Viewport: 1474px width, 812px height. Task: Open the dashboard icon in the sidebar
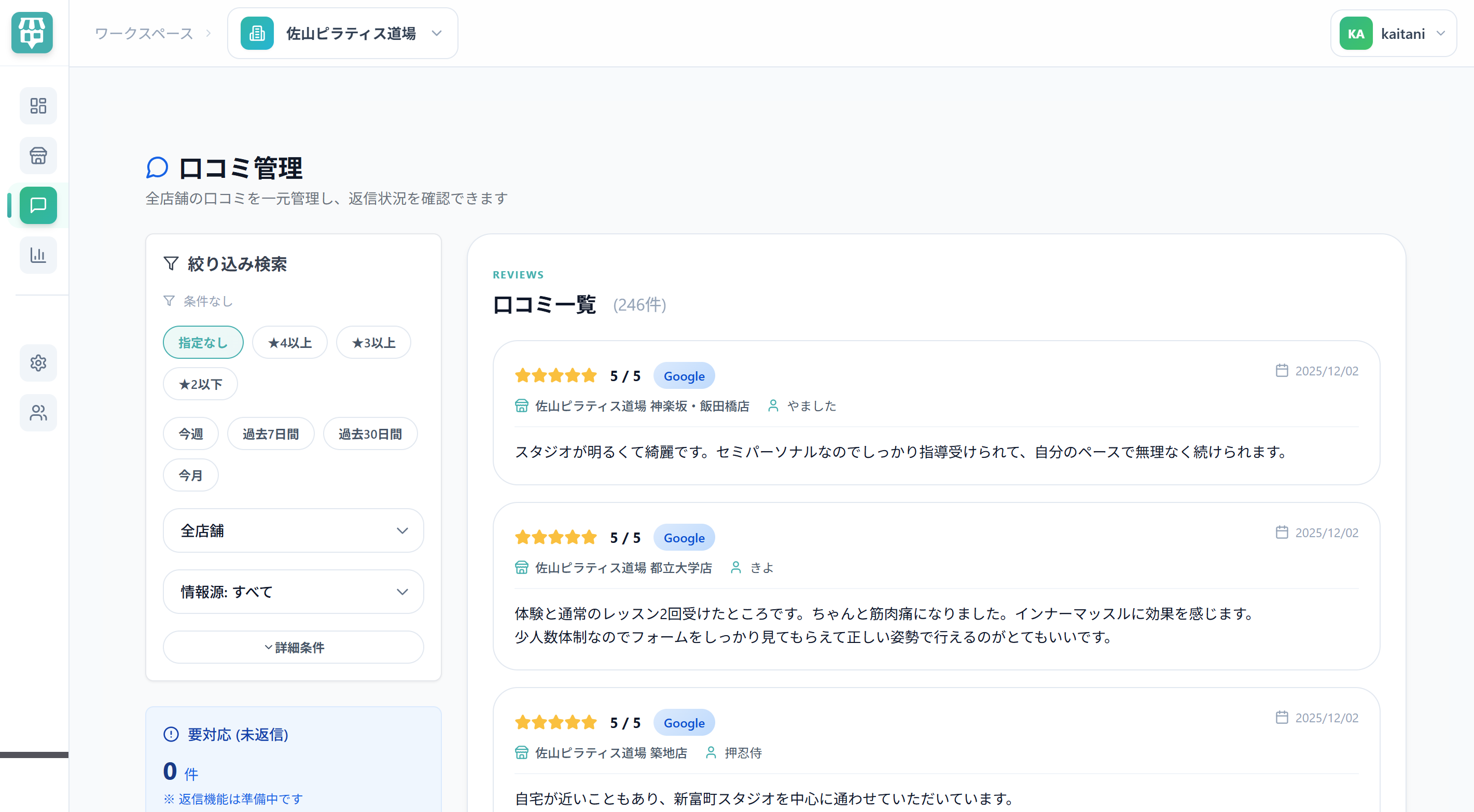[x=38, y=106]
